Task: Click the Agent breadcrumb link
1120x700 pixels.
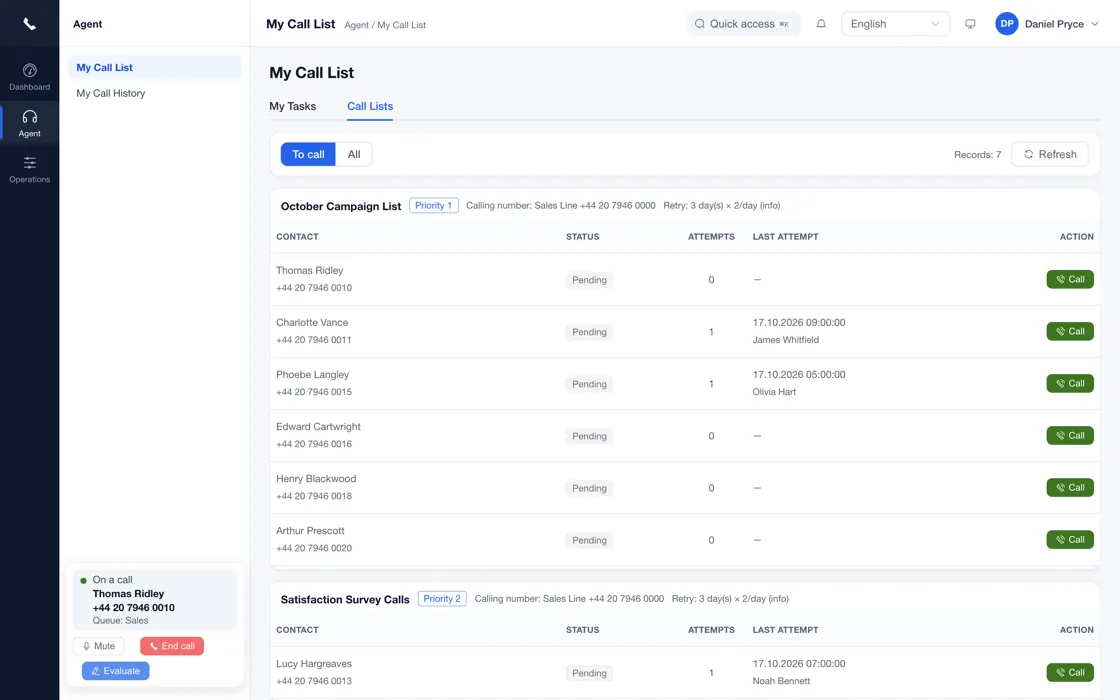Action: tap(356, 25)
